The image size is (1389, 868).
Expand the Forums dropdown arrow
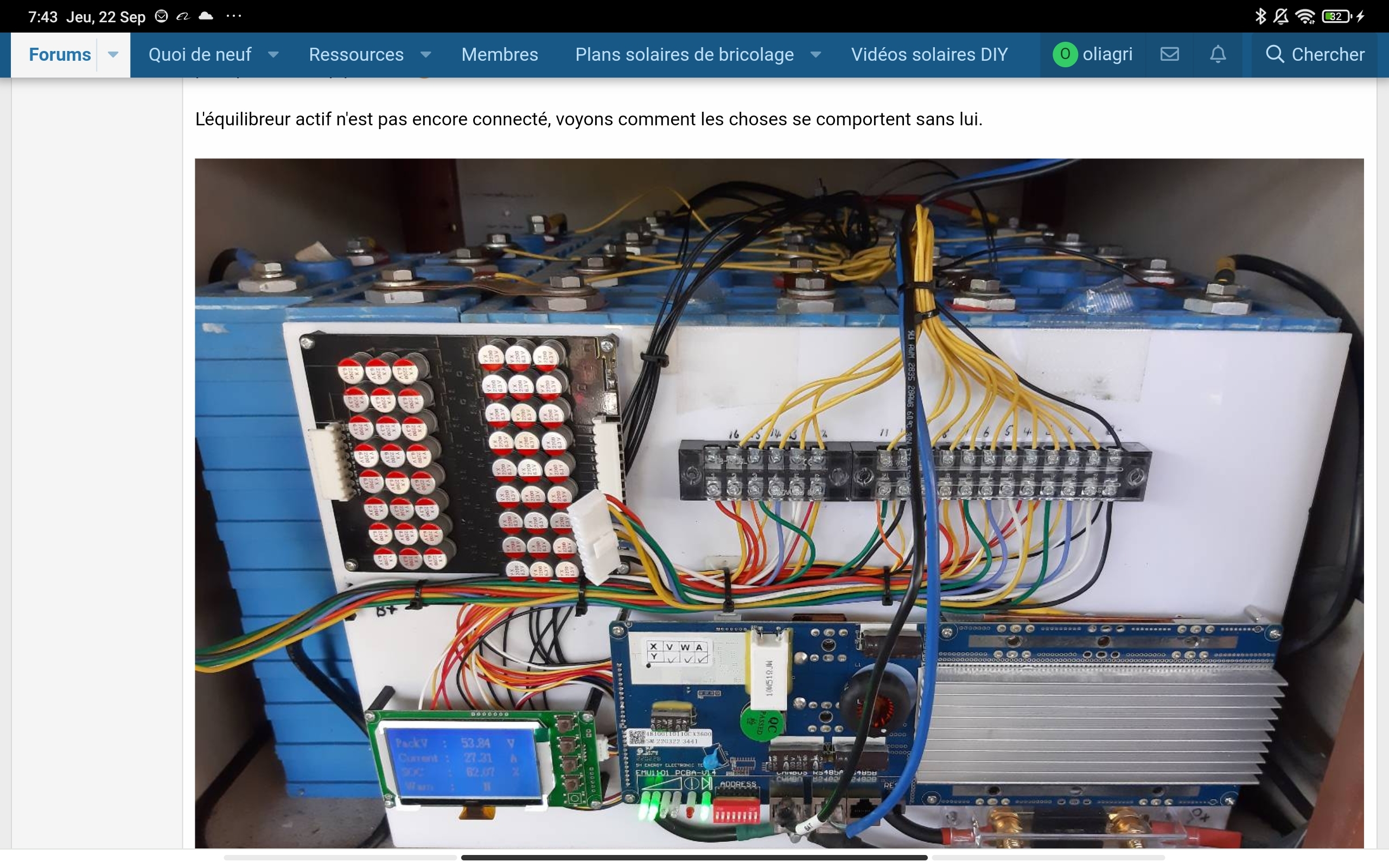(112, 55)
